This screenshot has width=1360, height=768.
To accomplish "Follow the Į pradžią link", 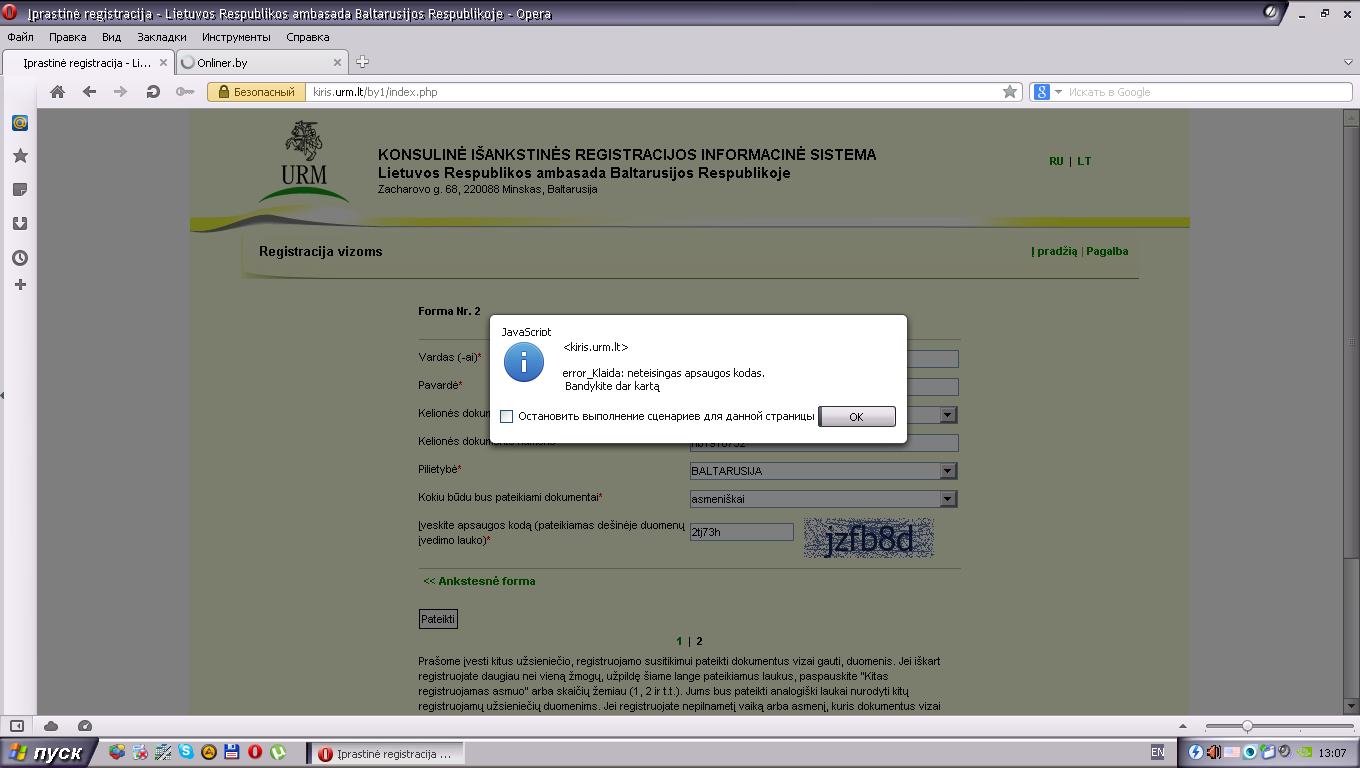I will coord(1054,251).
